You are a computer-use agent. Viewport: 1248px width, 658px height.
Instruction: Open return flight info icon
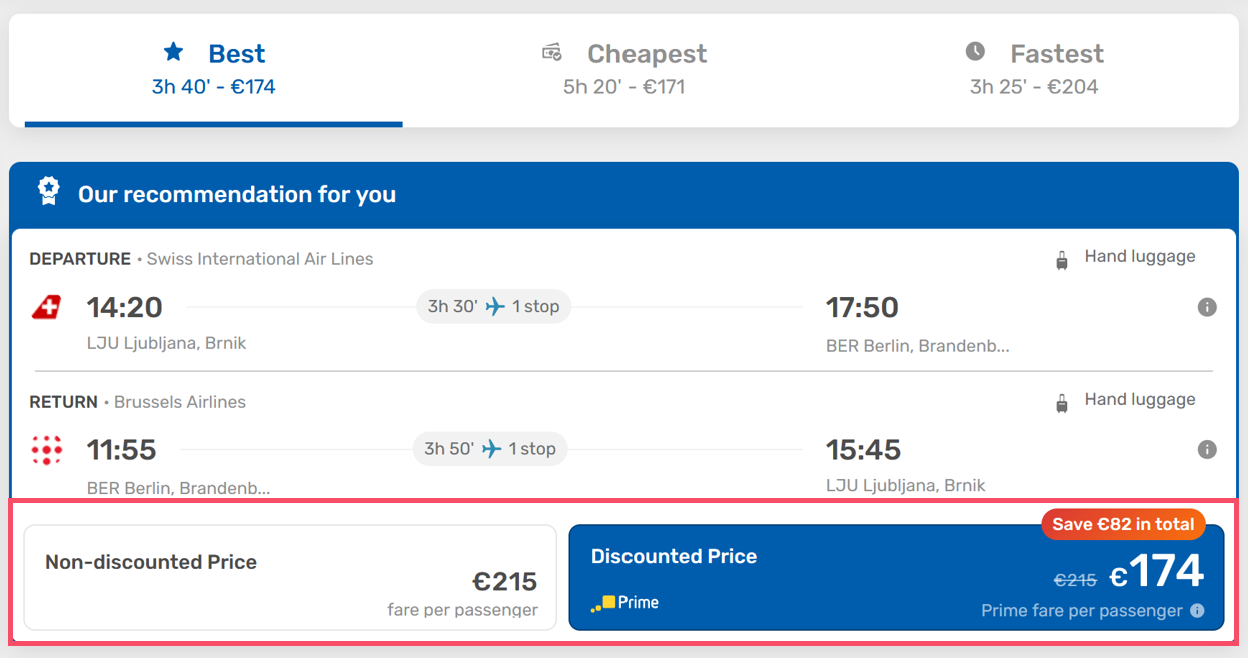[1207, 450]
